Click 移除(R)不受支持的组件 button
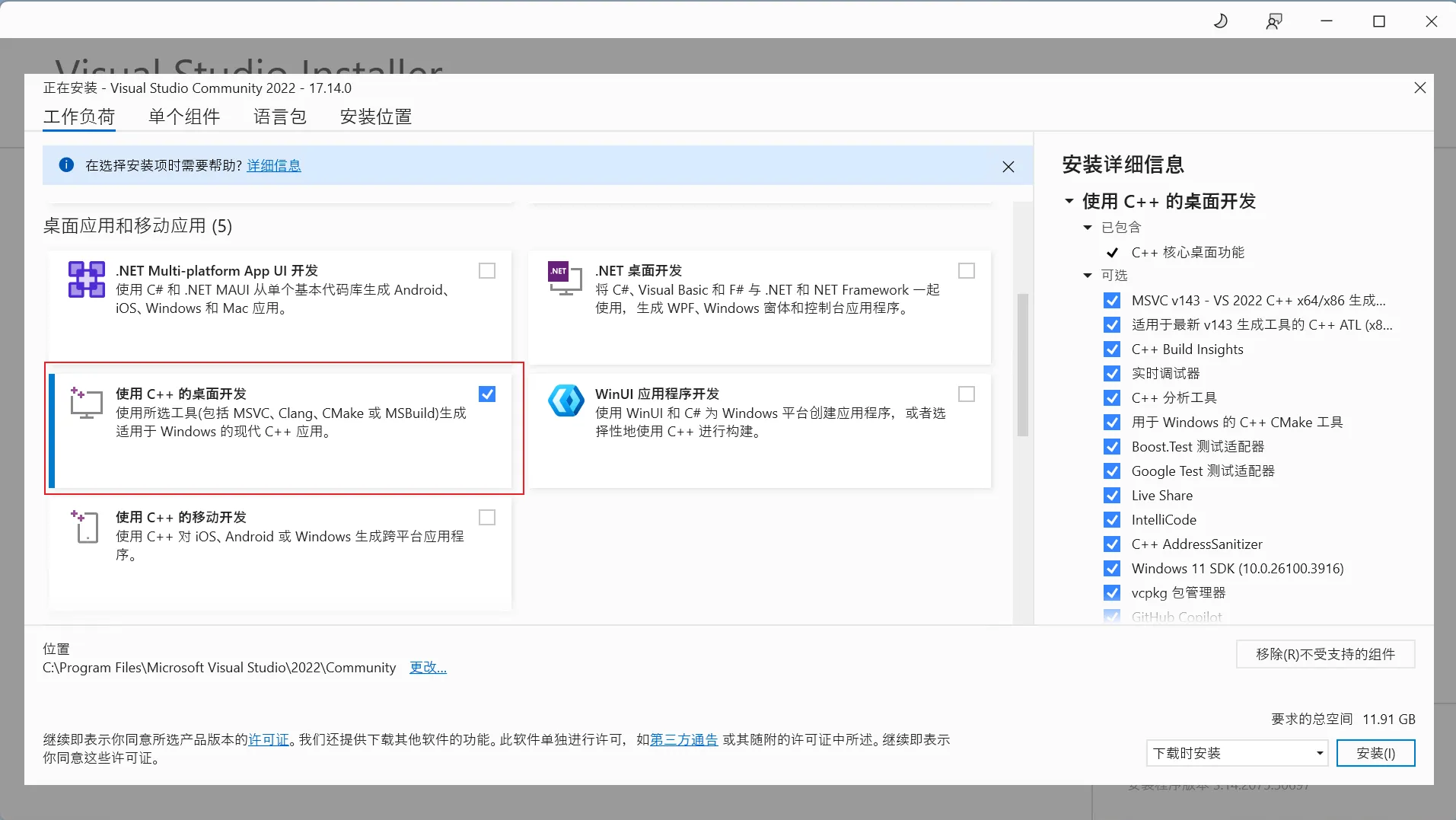The image size is (1456, 820). pos(1325,654)
